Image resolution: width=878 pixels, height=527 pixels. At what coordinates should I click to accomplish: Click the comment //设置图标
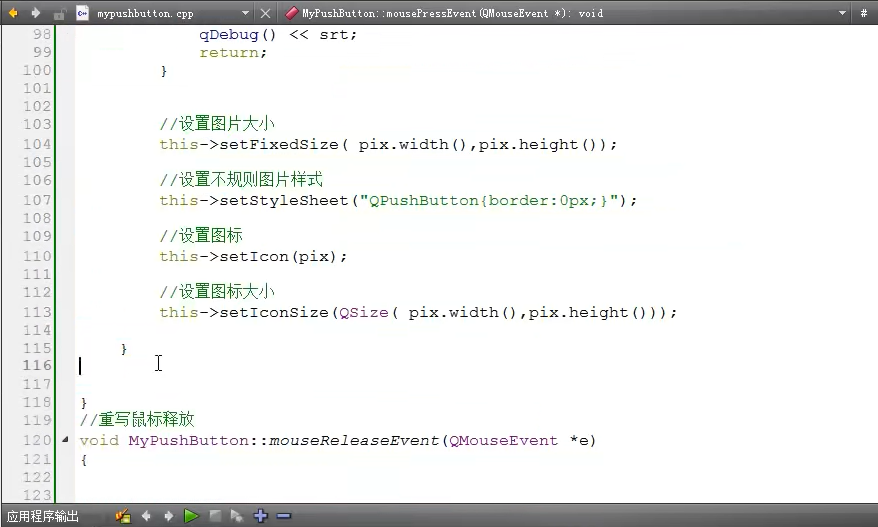point(201,236)
